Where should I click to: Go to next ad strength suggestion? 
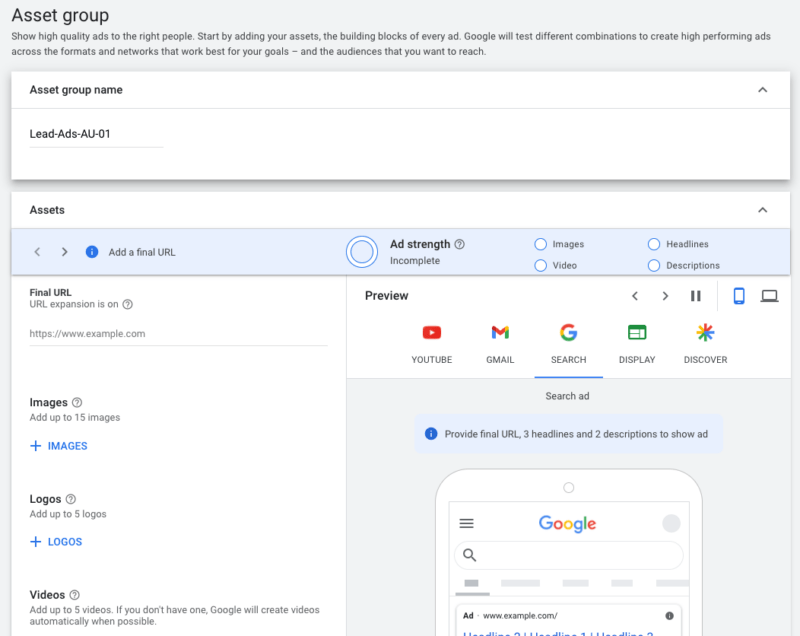[64, 252]
